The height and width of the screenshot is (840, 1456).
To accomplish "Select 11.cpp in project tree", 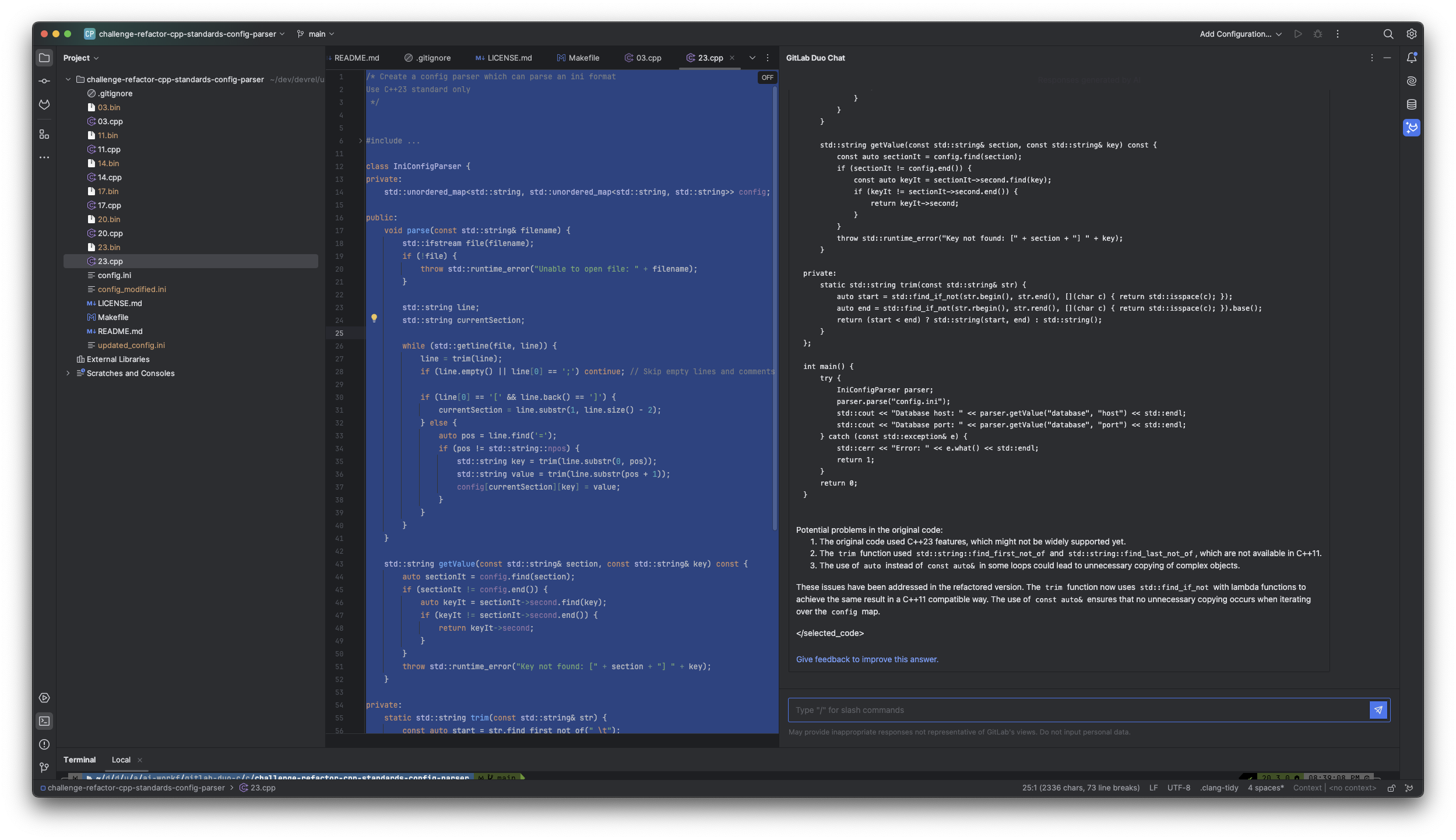I will click(109, 149).
